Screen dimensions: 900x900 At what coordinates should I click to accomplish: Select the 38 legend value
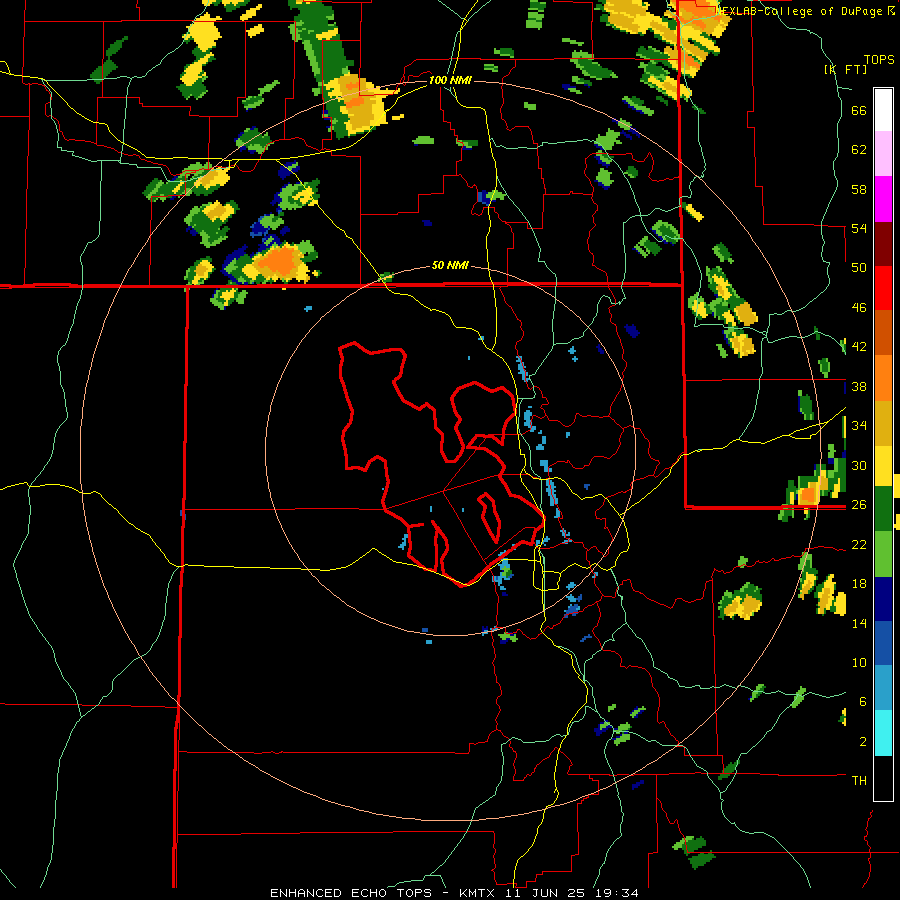pyautogui.click(x=859, y=387)
